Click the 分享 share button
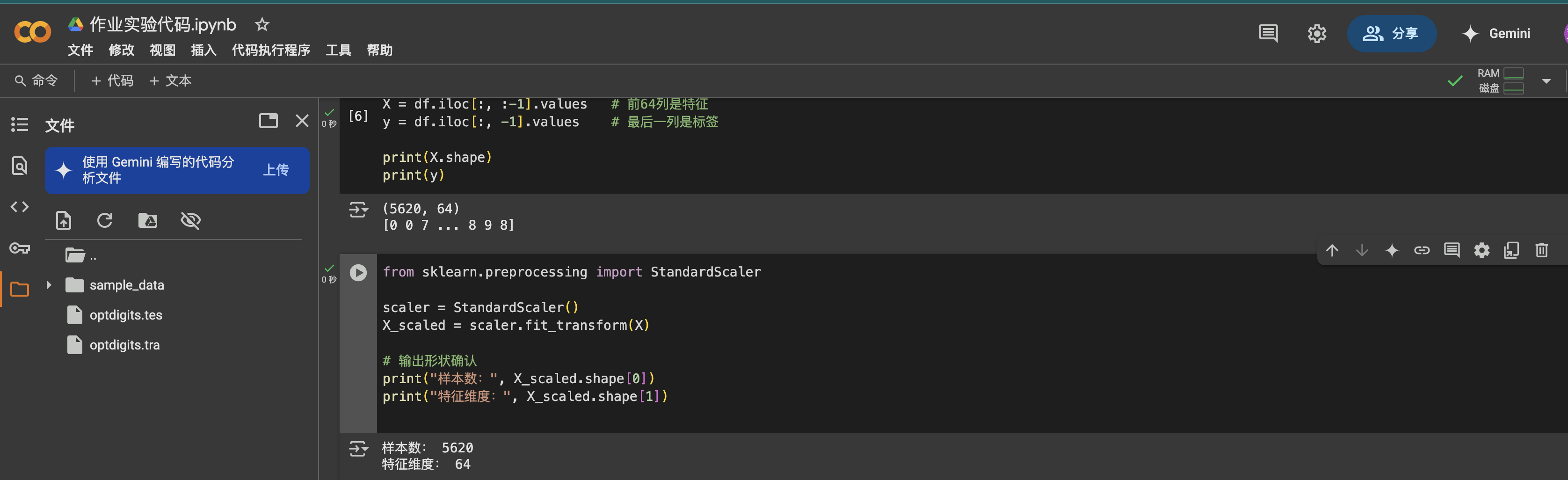This screenshot has height=480, width=1568. tap(1392, 34)
